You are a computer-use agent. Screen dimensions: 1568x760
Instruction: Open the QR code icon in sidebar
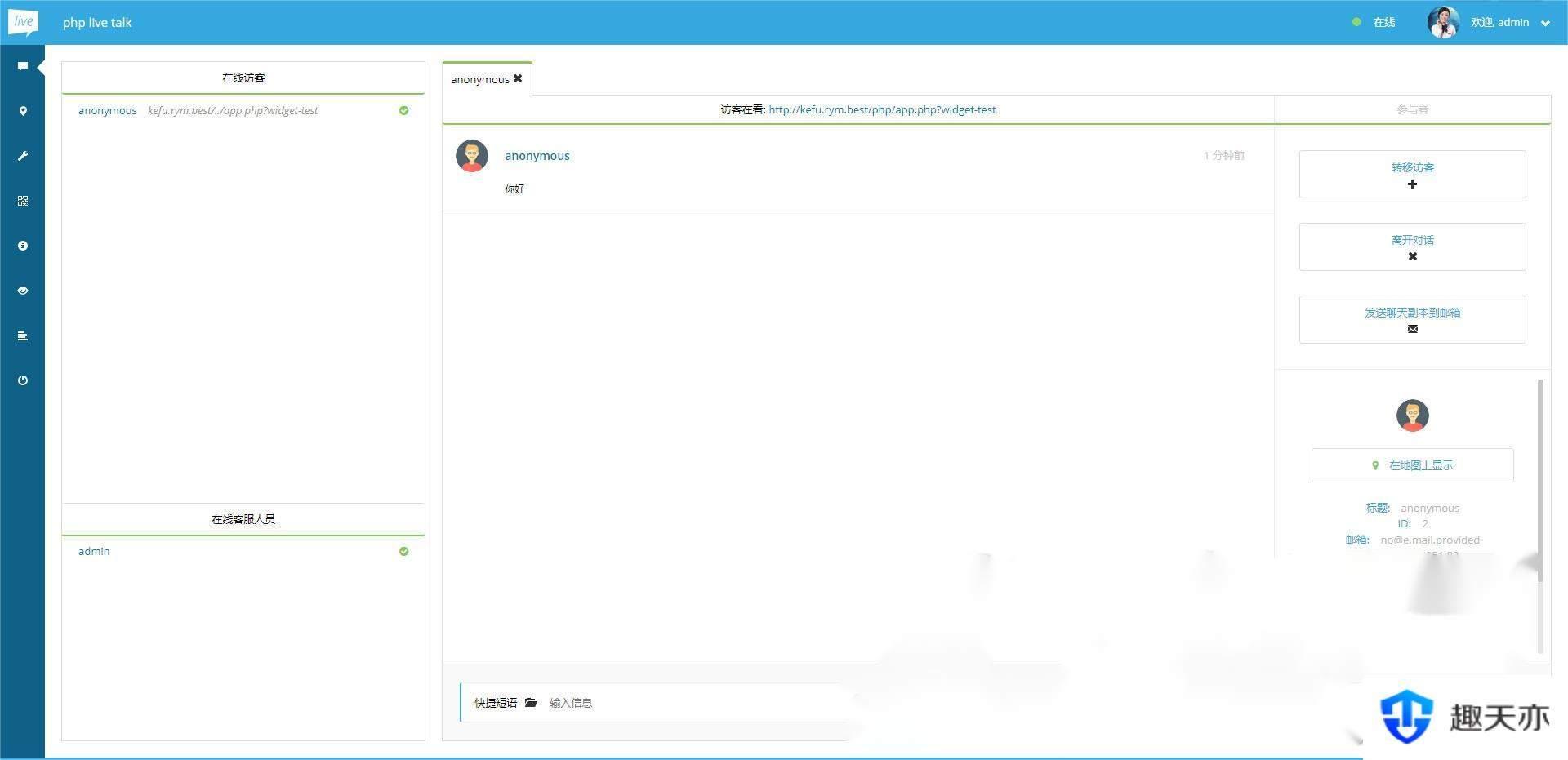click(23, 201)
